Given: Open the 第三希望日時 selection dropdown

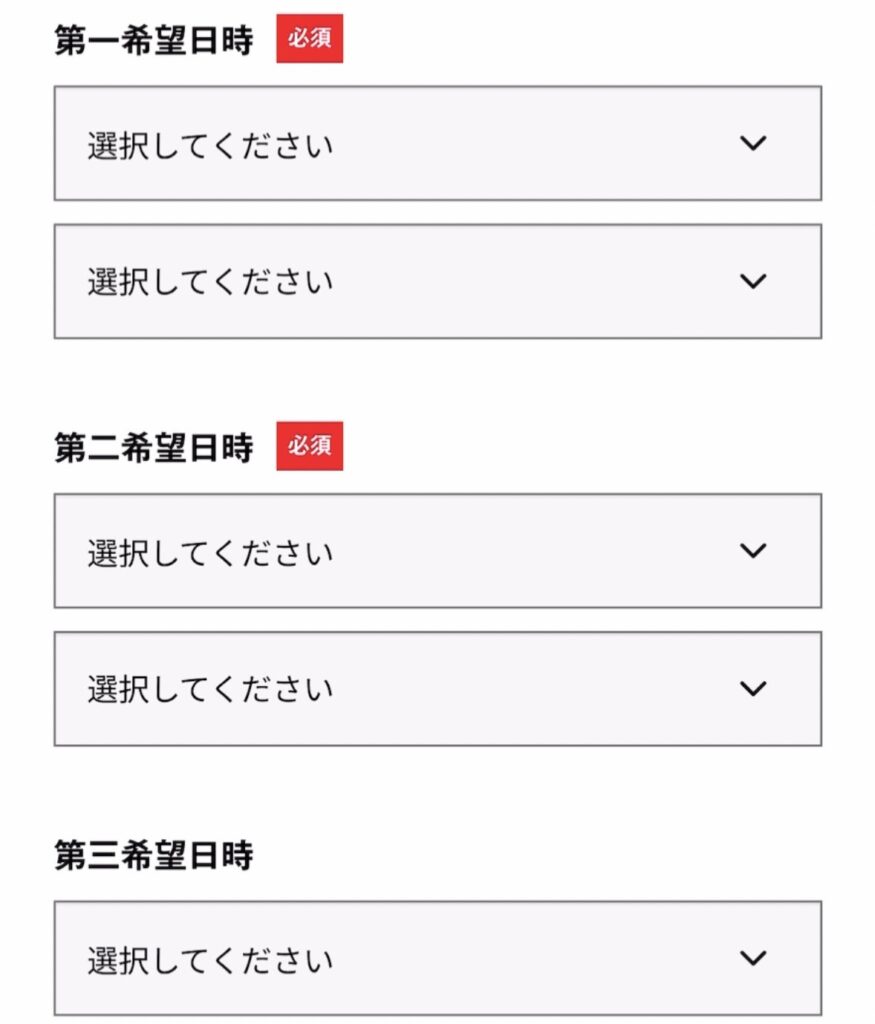Looking at the screenshot, I should 437,957.
